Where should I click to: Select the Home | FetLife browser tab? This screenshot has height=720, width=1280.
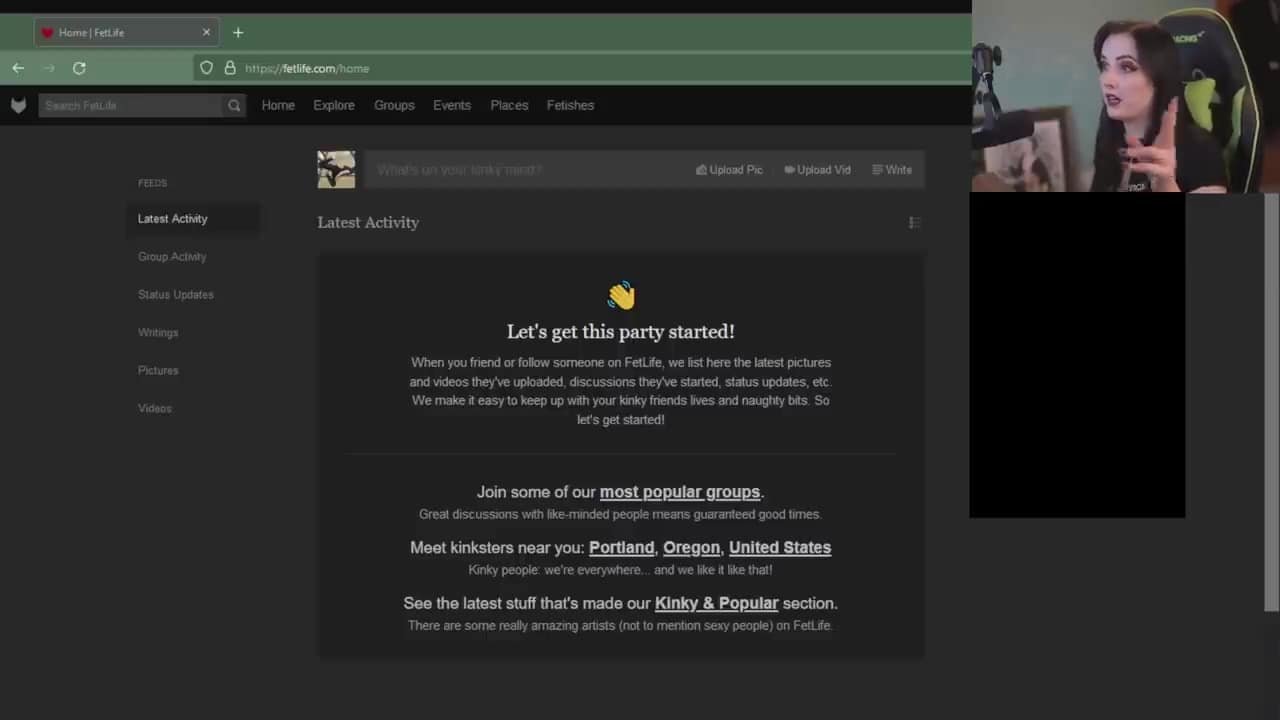[125, 32]
